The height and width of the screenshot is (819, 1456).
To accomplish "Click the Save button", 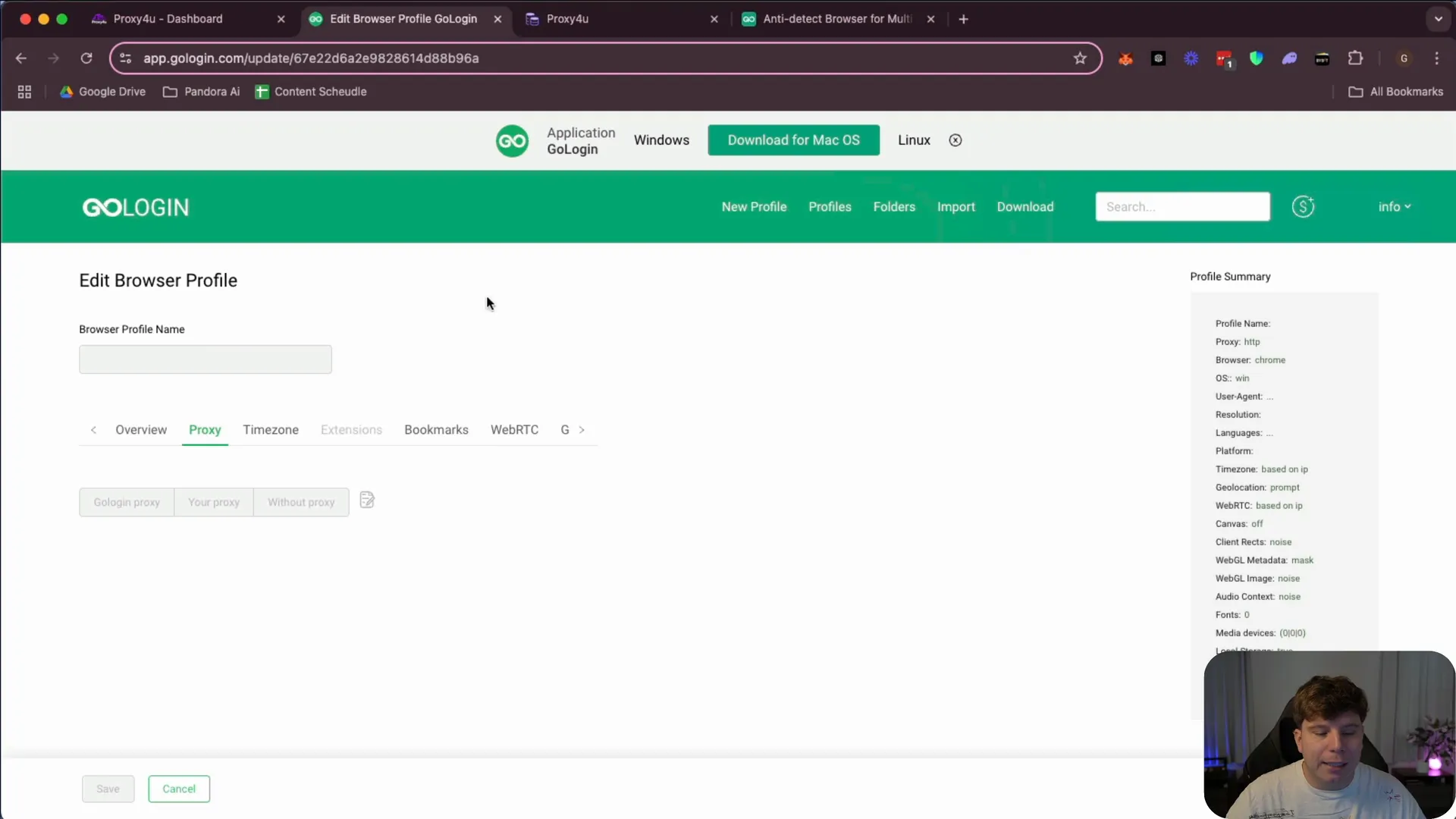I will 108,789.
